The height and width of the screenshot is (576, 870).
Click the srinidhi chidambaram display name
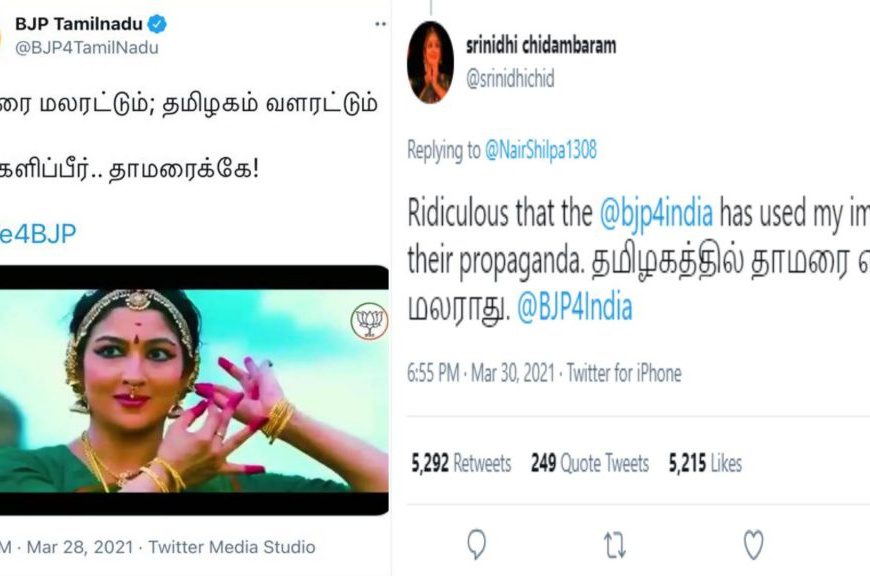541,46
